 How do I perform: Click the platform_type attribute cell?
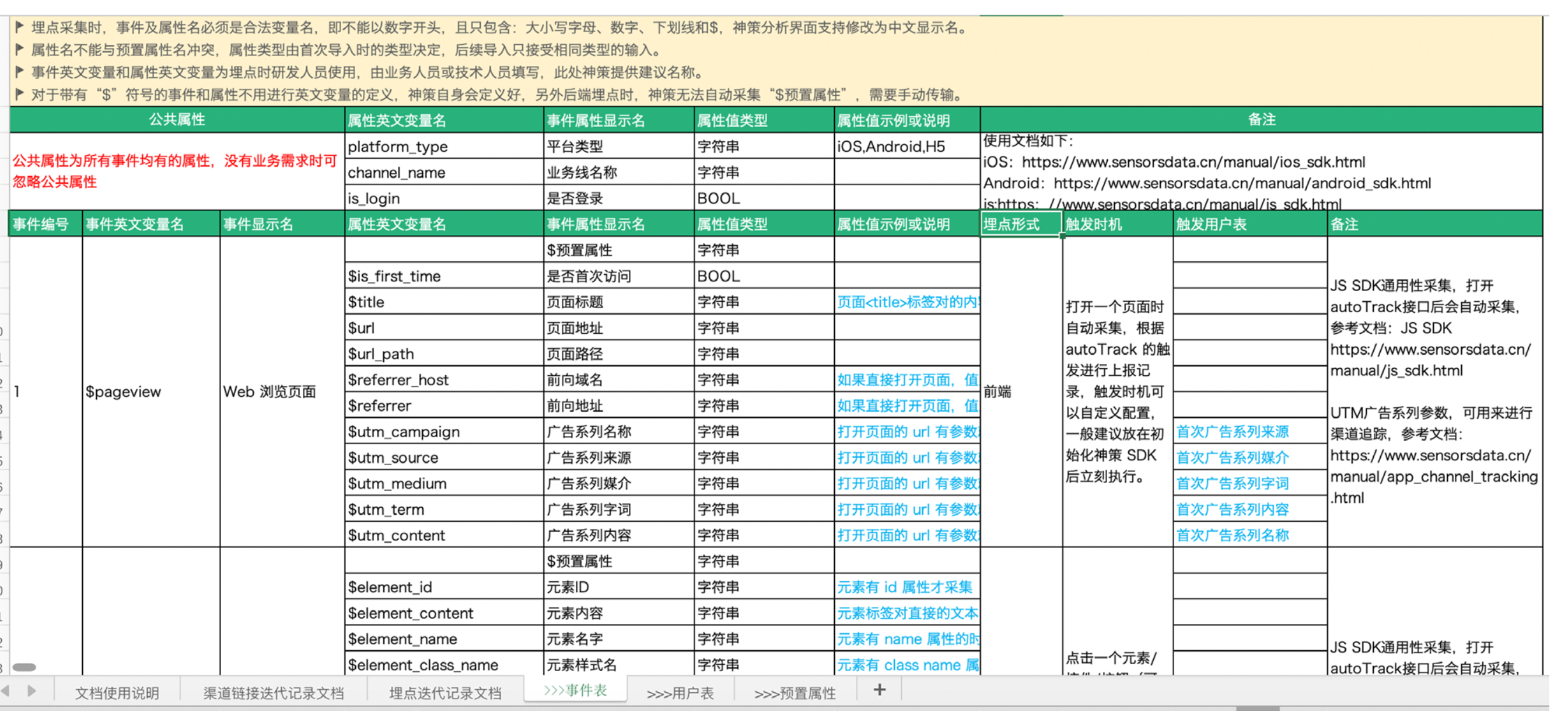(443, 147)
